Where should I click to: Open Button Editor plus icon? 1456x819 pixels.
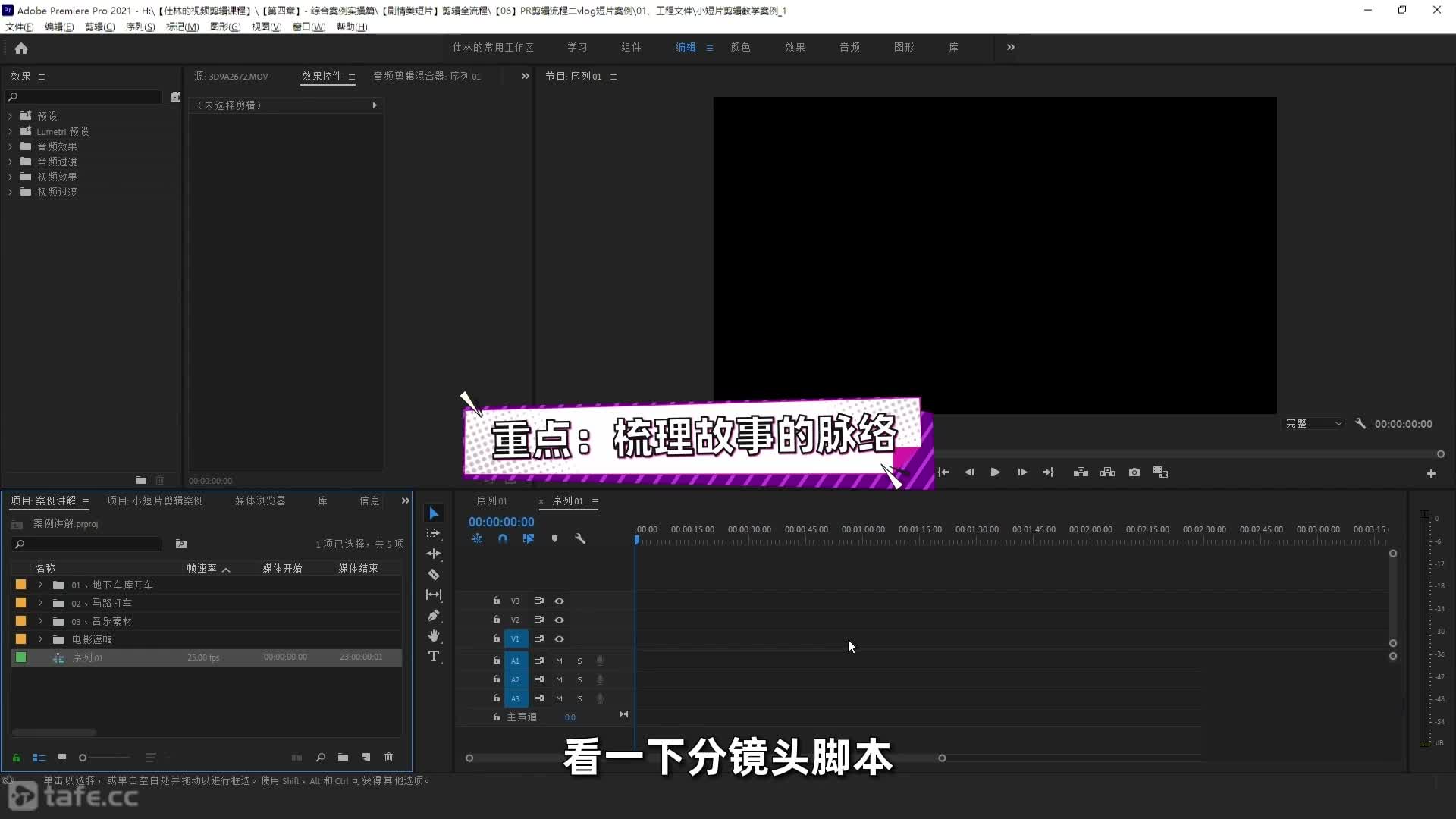(x=1431, y=473)
